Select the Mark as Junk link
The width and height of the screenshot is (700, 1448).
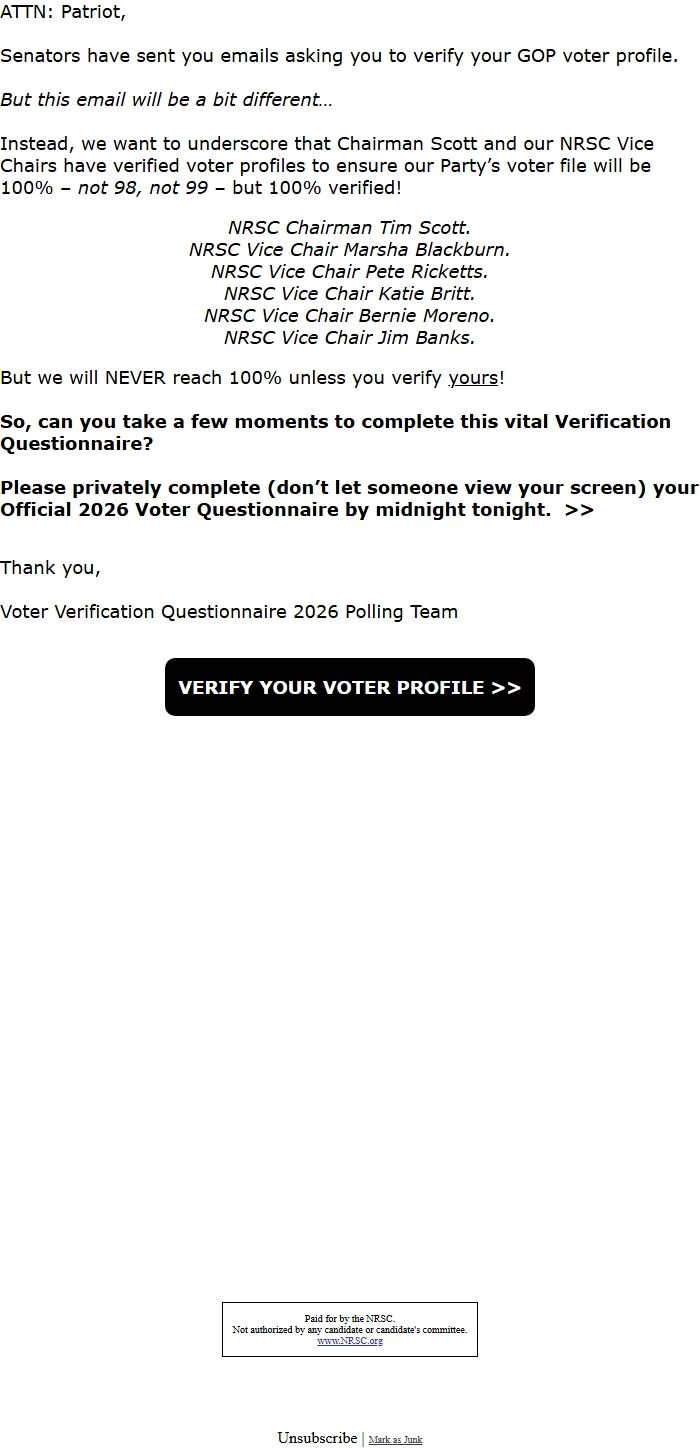[x=395, y=1440]
